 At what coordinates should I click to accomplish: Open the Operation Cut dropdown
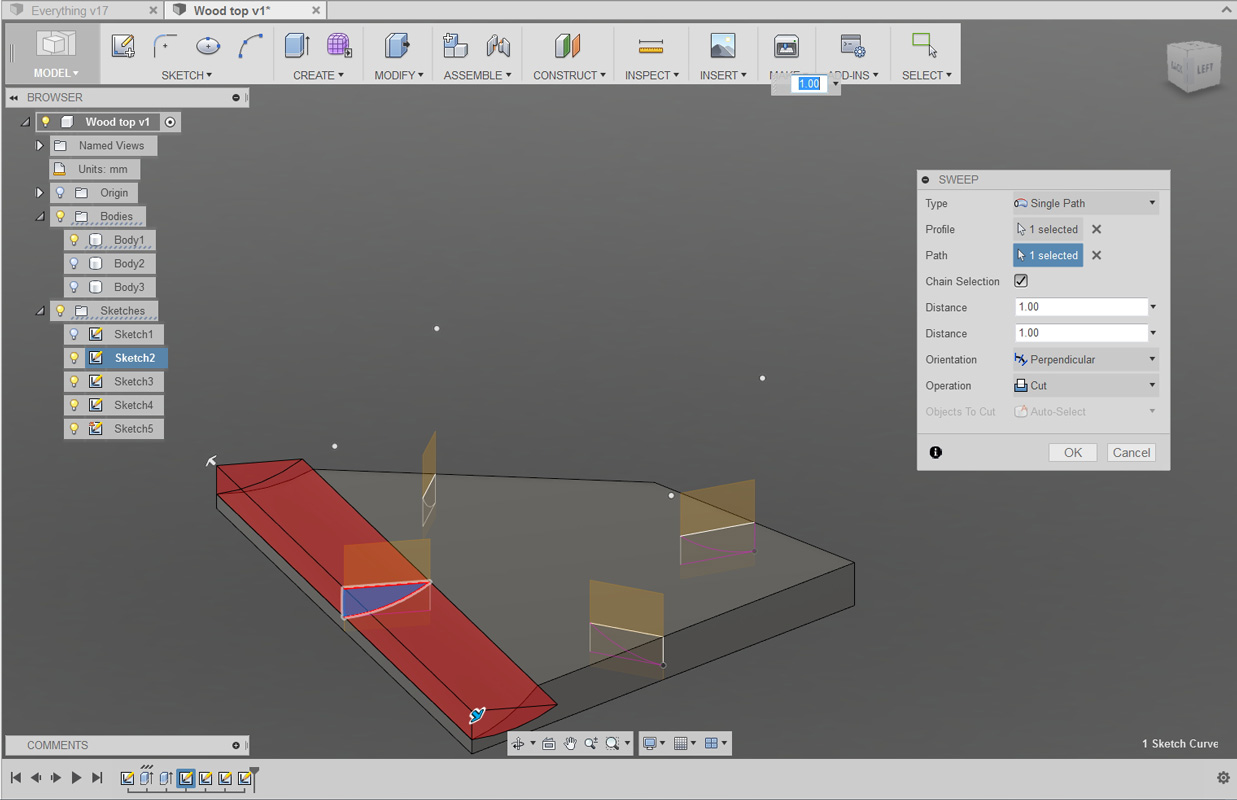click(x=1086, y=385)
